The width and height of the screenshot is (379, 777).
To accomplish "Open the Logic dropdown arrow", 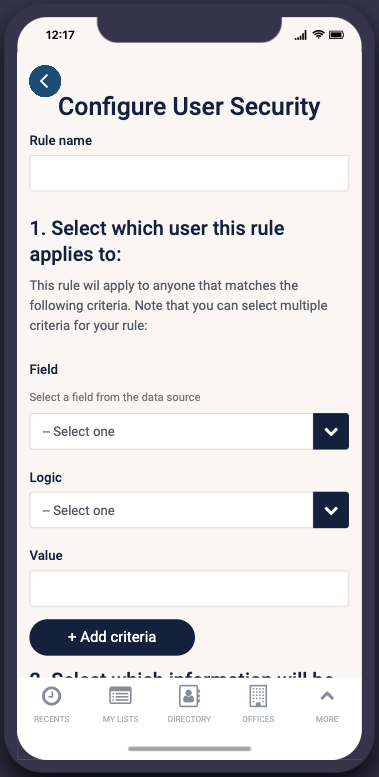I will coord(331,510).
